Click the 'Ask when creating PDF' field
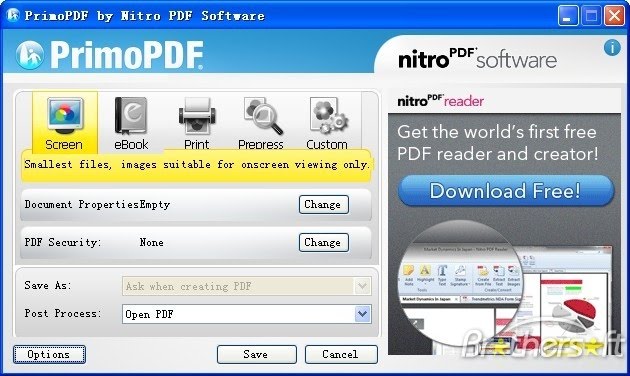The width and height of the screenshot is (630, 376). pos(246,286)
